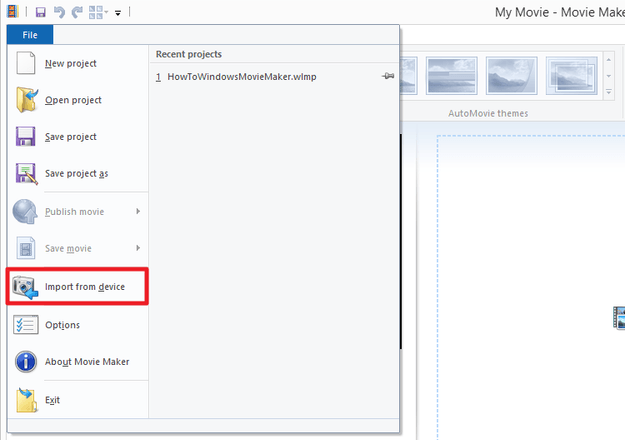Click the Undo arrow in quick access toolbar
The image size is (625, 440).
pos(59,12)
